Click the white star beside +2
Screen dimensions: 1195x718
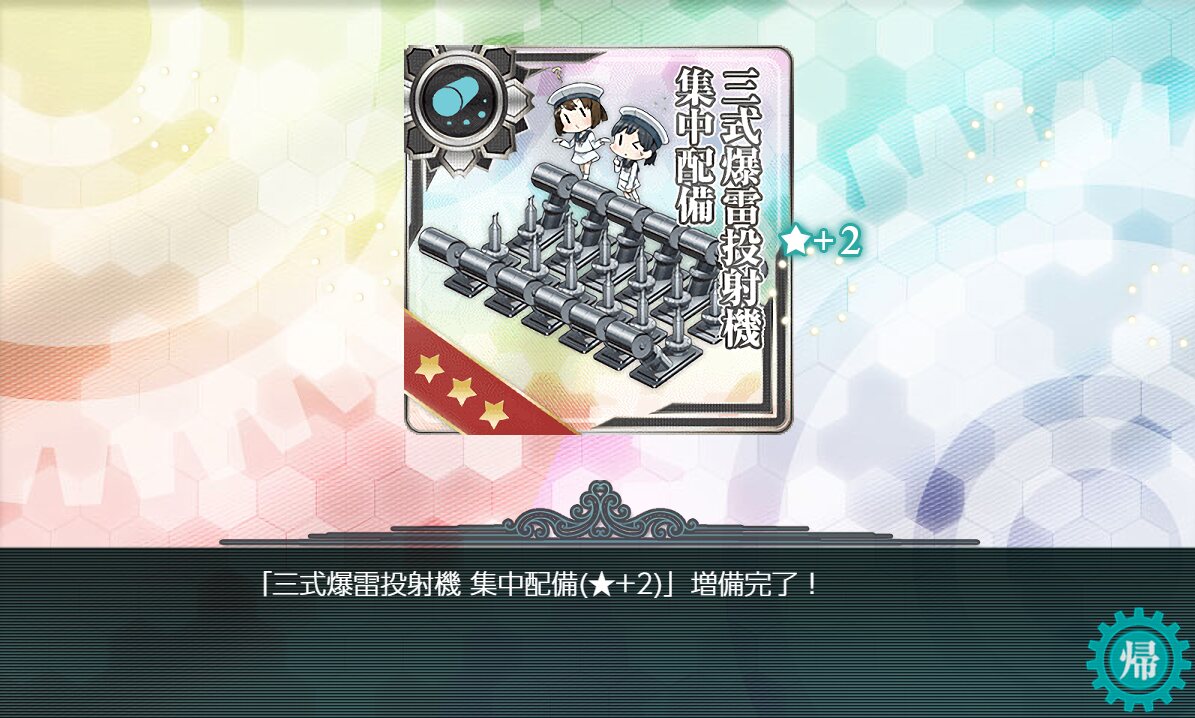tap(794, 242)
